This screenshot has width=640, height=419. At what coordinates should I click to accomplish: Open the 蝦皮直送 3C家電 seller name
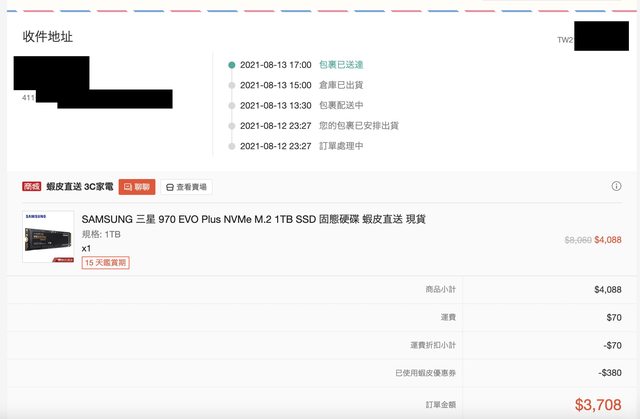pyautogui.click(x=79, y=186)
